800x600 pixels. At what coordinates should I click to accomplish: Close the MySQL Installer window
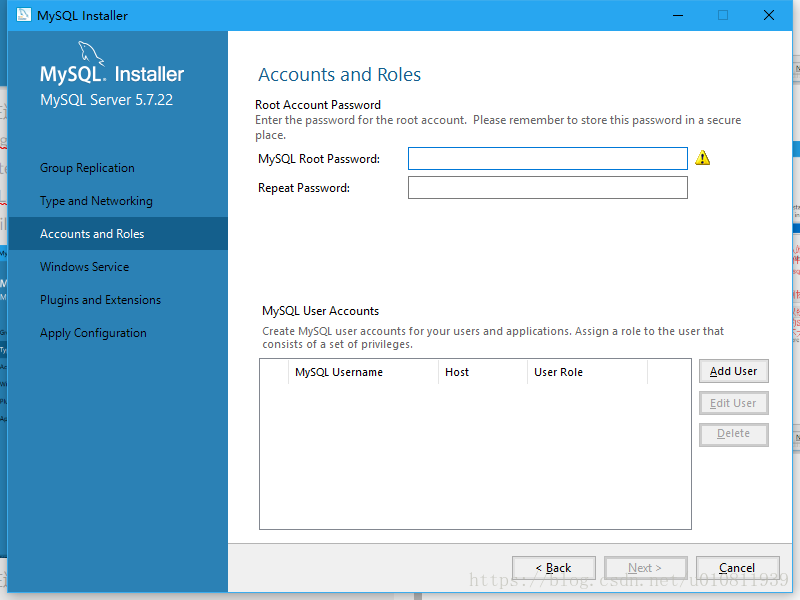tap(769, 15)
